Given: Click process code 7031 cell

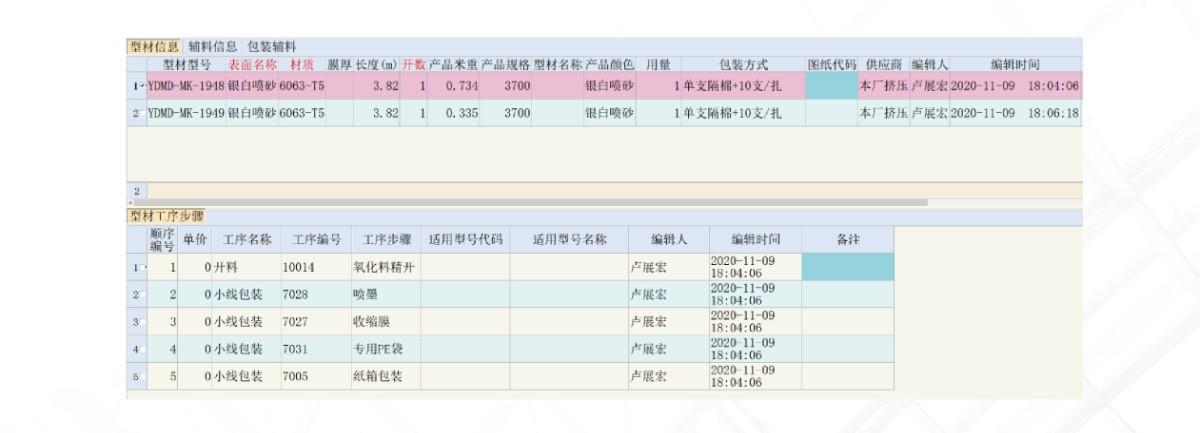Looking at the screenshot, I should (x=313, y=349).
